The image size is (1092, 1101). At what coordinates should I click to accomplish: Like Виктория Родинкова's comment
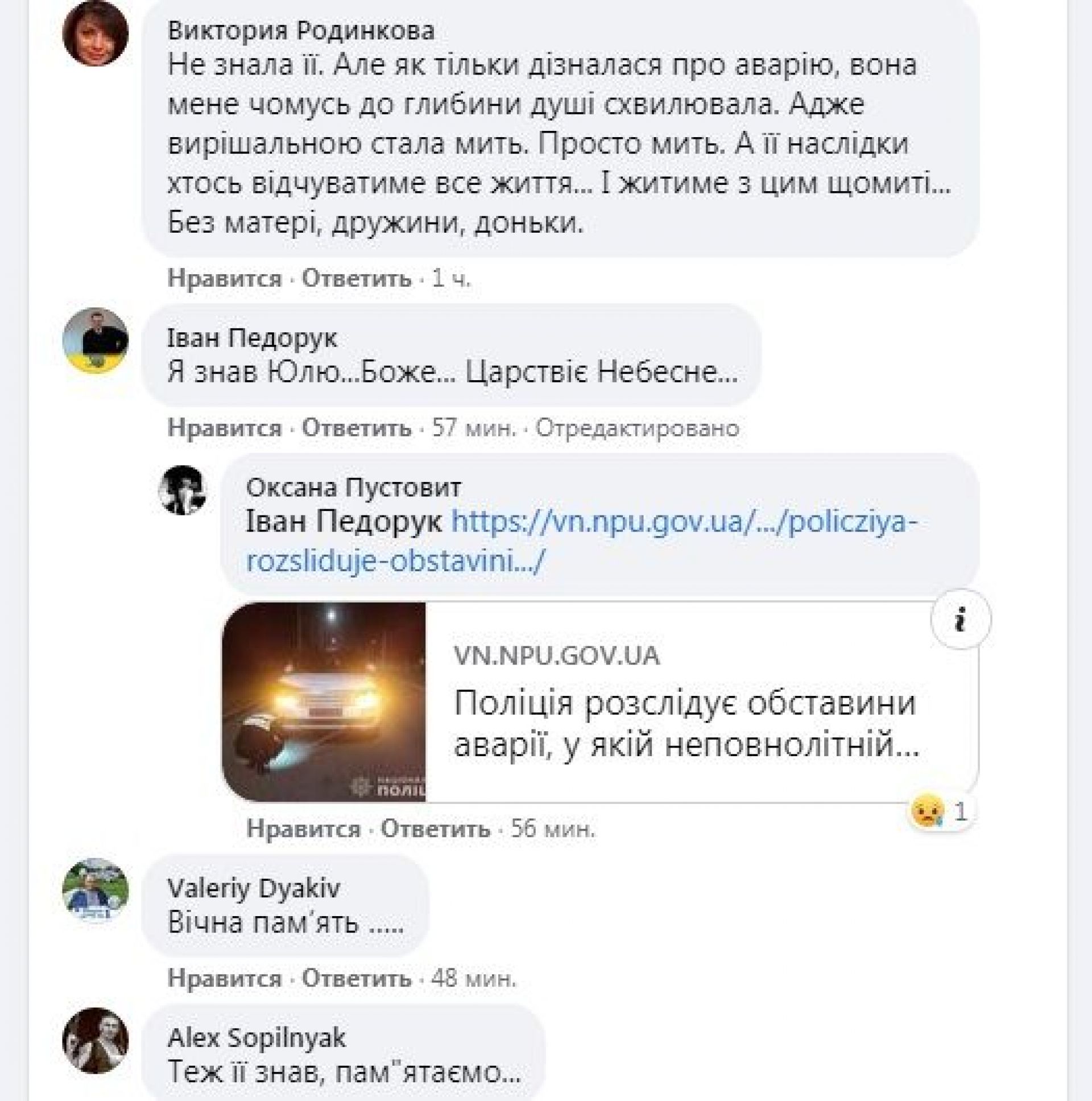pos(225,279)
